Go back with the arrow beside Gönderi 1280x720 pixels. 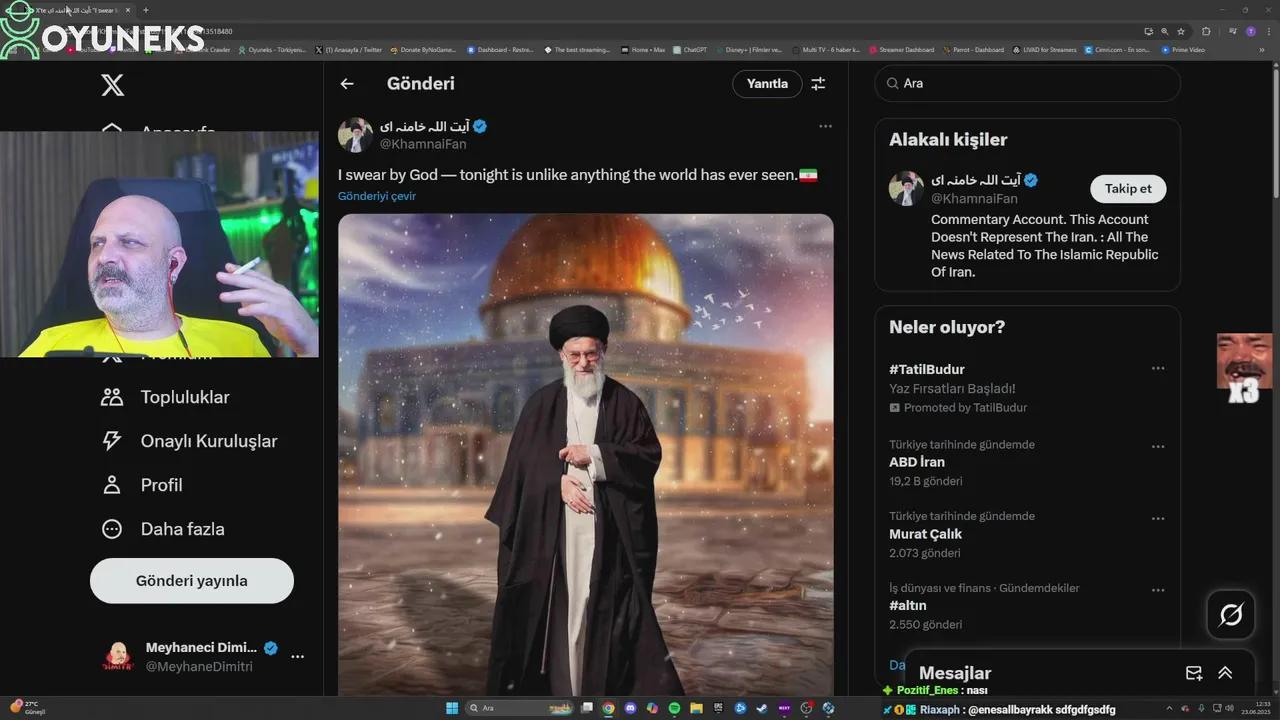click(x=347, y=84)
